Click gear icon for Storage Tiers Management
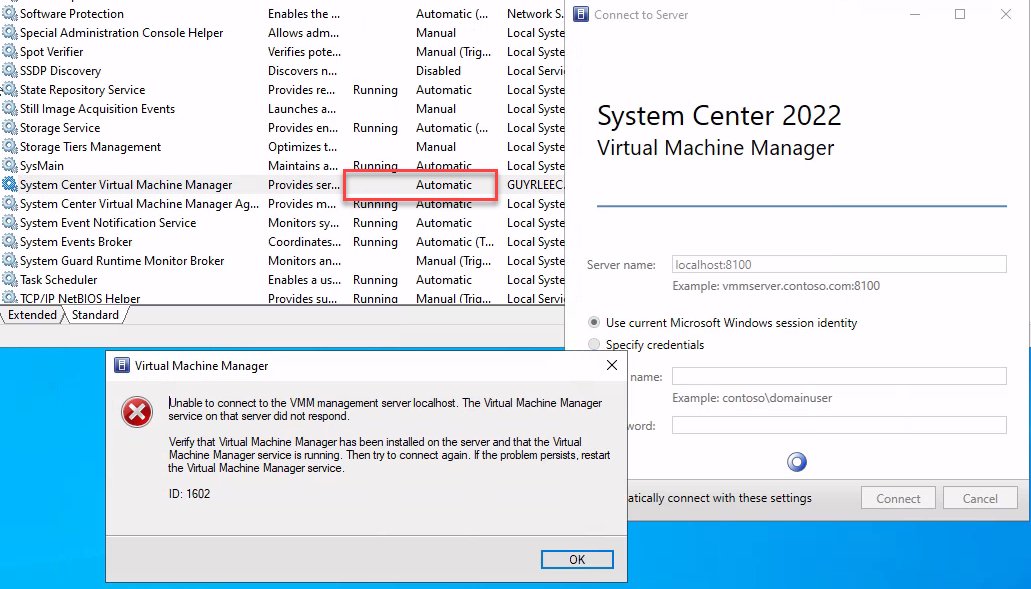 (x=10, y=147)
